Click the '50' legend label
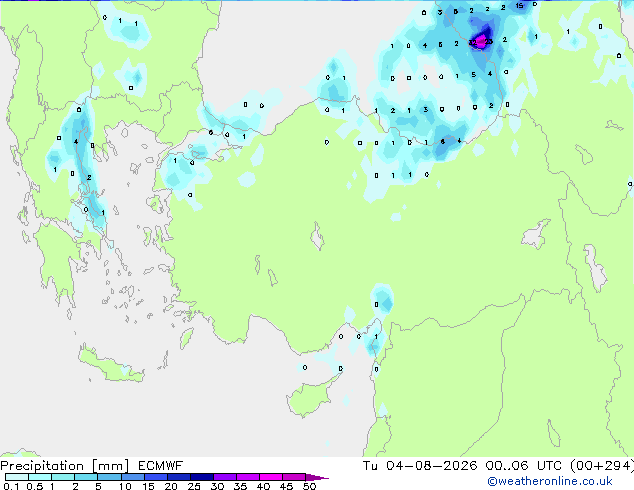This screenshot has height=490, width=634. point(309,486)
